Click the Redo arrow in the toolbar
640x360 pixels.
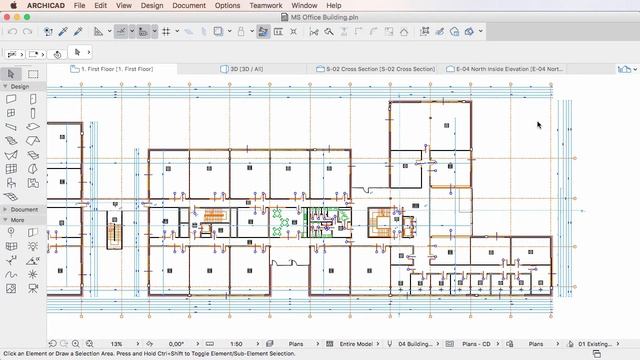point(27,31)
